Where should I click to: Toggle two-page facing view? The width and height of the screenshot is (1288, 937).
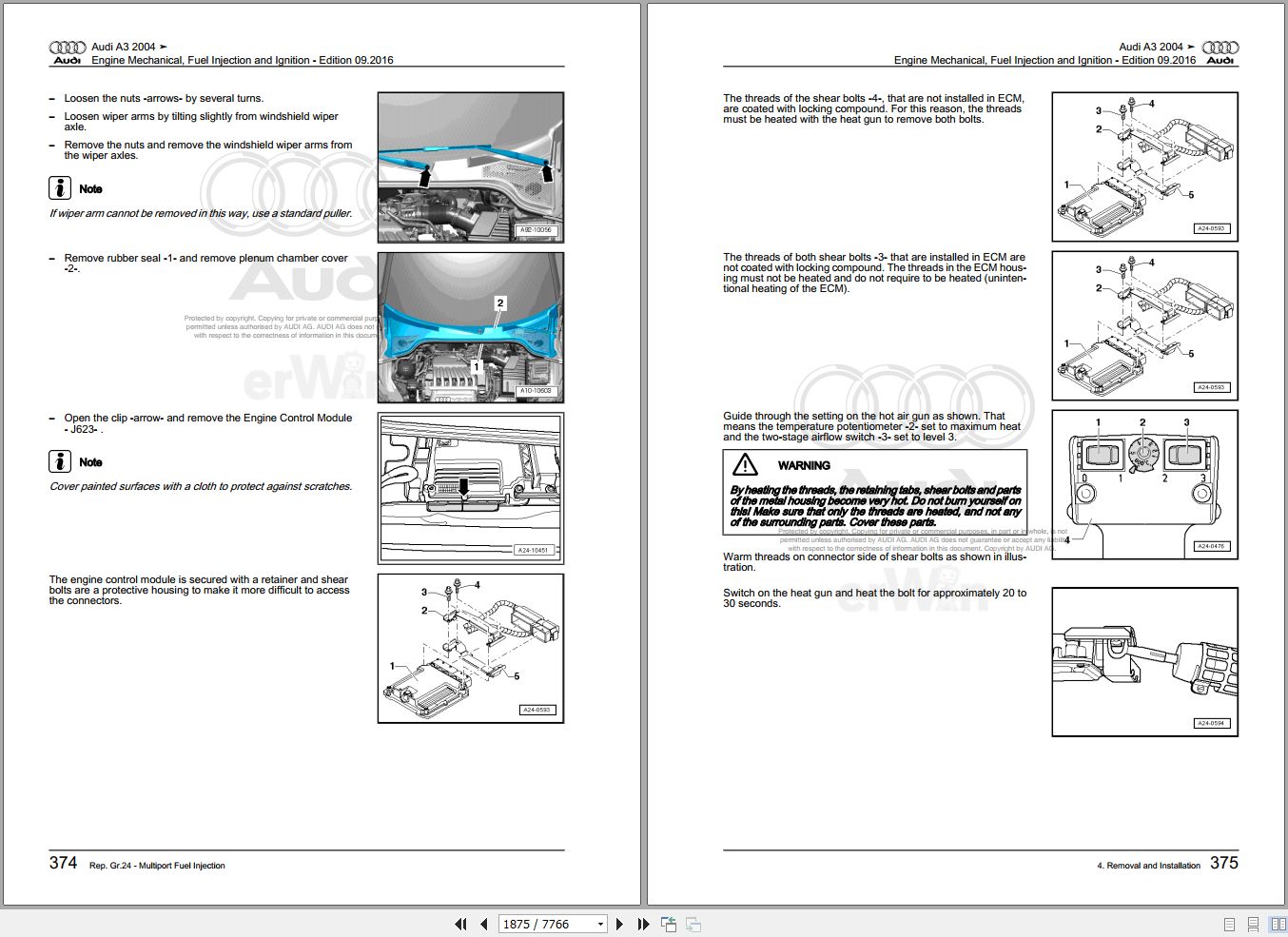pyautogui.click(x=1278, y=924)
